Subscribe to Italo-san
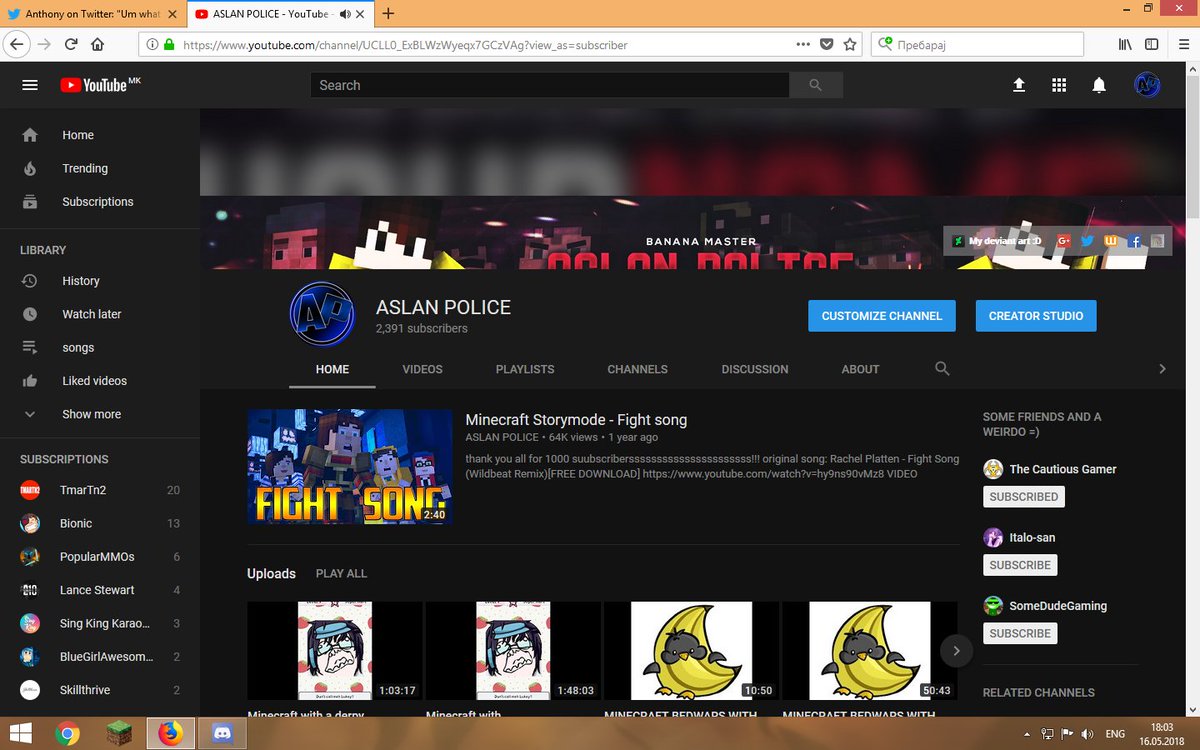Image resolution: width=1200 pixels, height=750 pixels. tap(1020, 565)
